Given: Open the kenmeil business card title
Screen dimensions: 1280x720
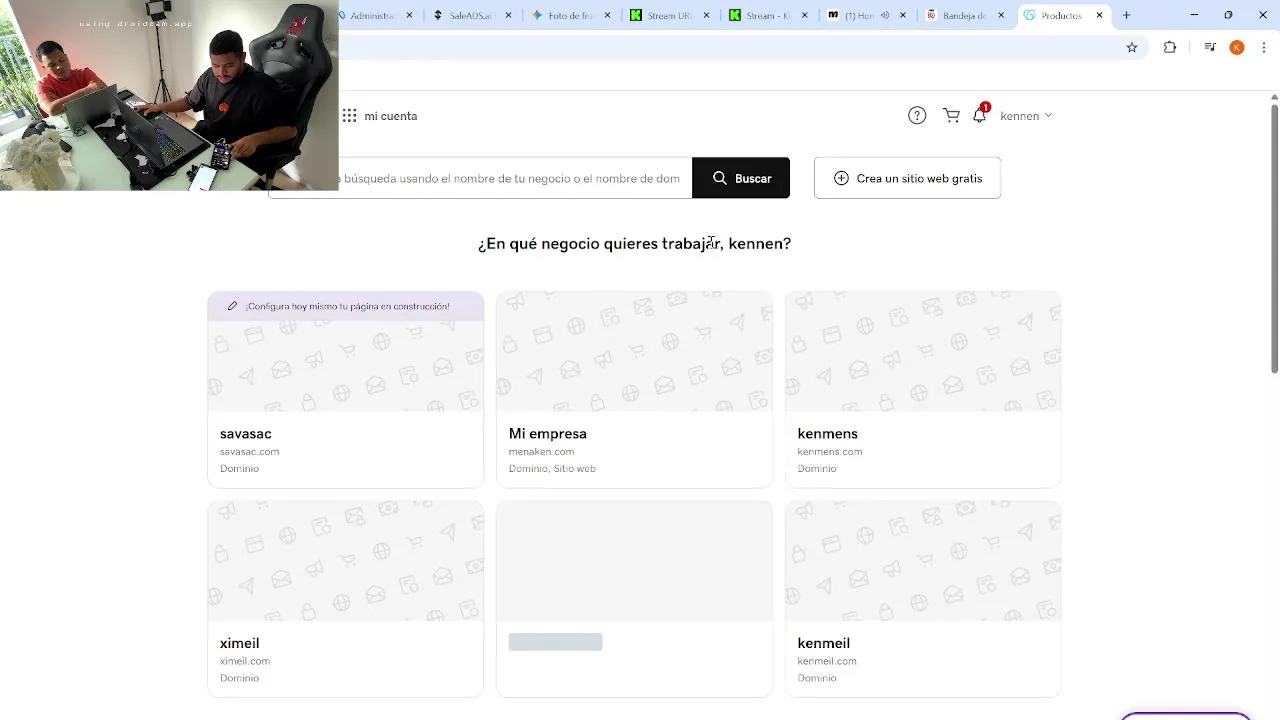Looking at the screenshot, I should (x=824, y=643).
